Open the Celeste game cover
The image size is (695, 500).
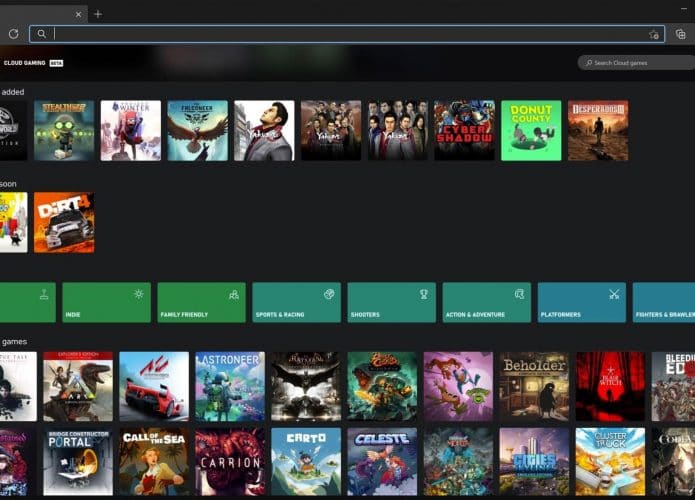click(383, 461)
